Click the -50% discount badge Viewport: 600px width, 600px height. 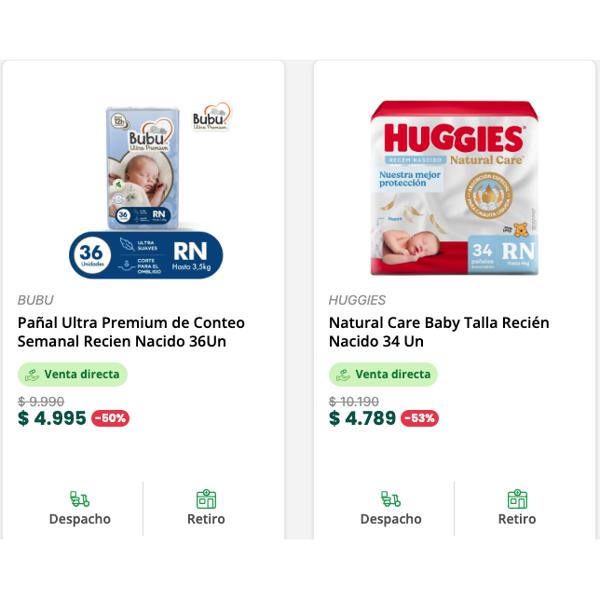[110, 418]
